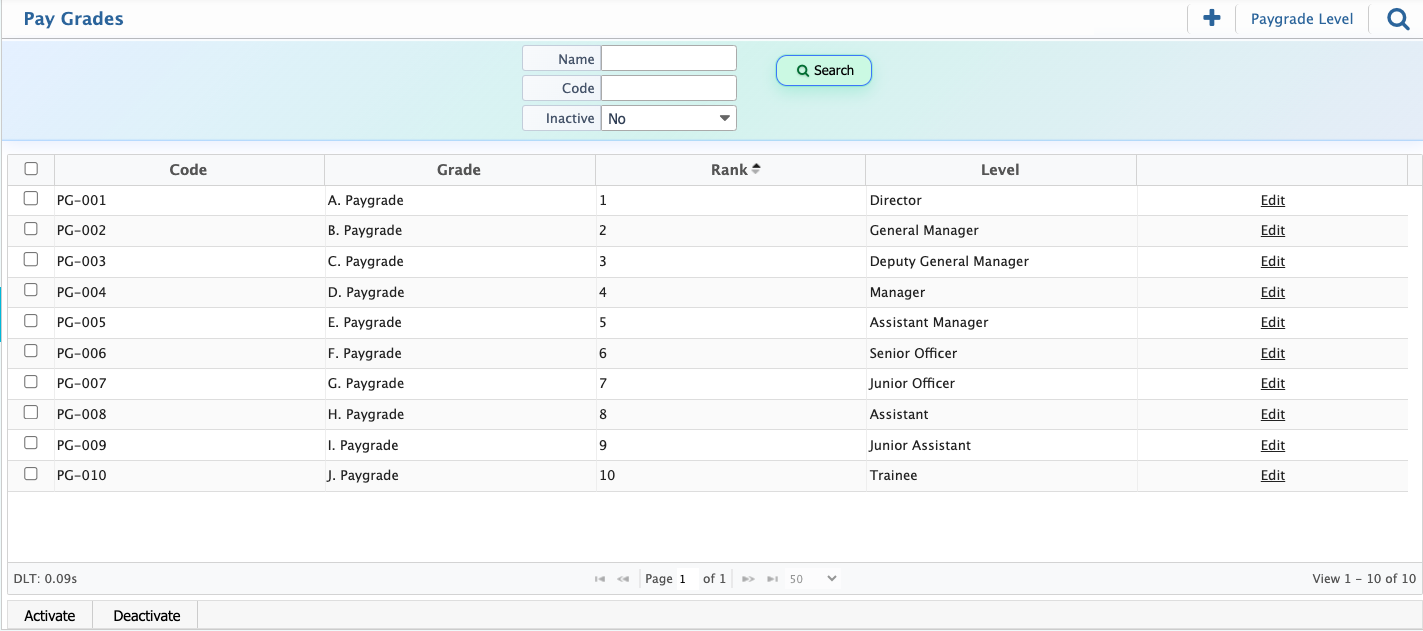This screenshot has height=631, width=1423.
Task: Open search via the magnifier icon
Action: click(x=1398, y=19)
